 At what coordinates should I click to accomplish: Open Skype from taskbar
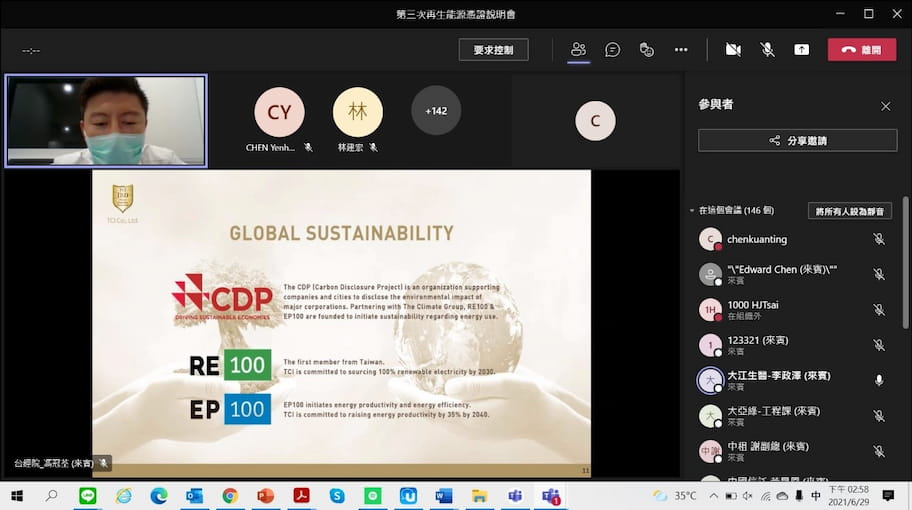[x=337, y=496]
